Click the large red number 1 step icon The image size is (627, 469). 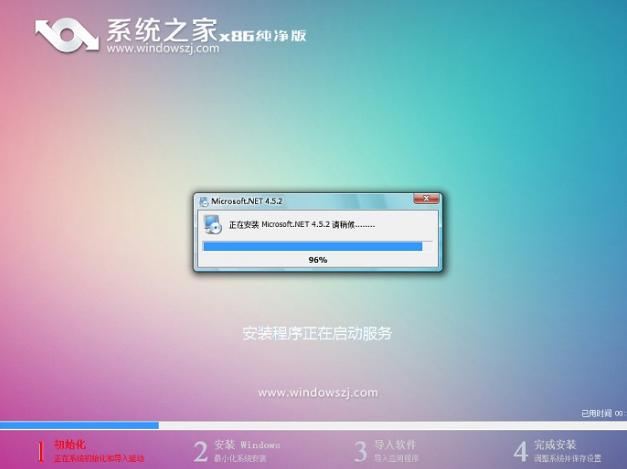click(39, 451)
